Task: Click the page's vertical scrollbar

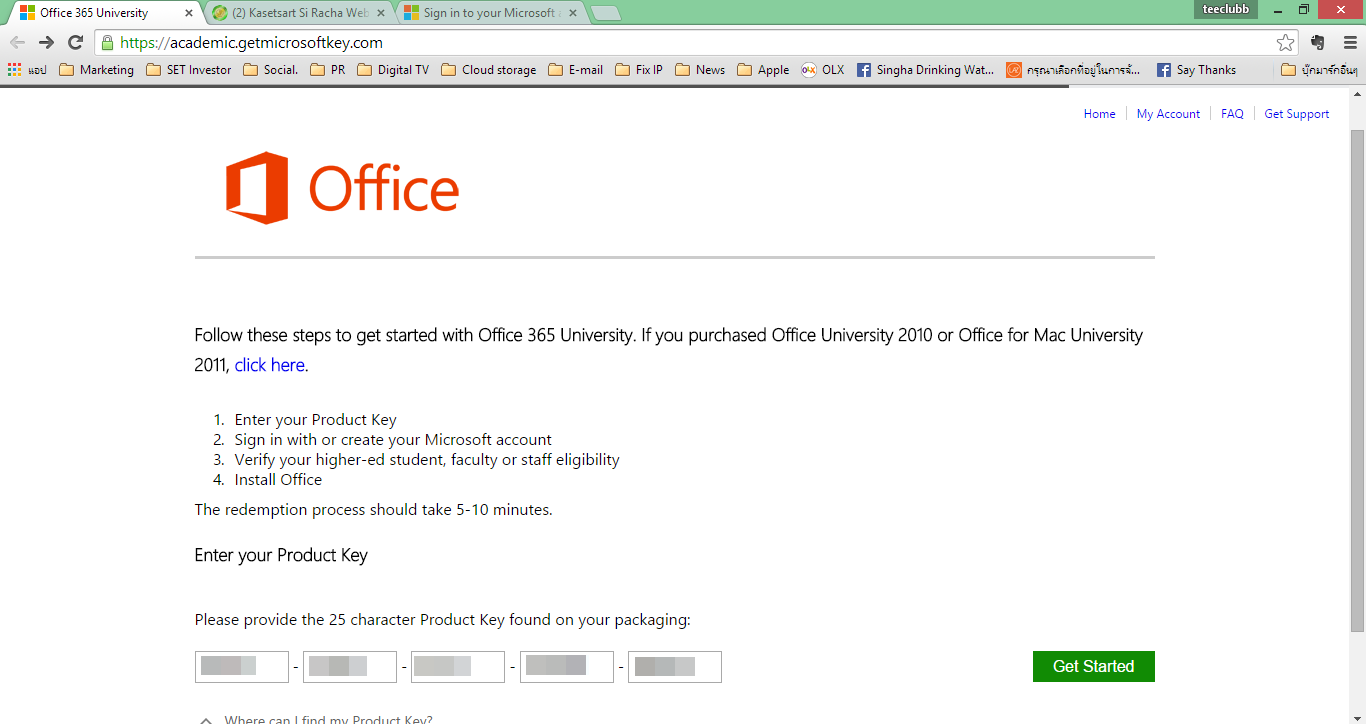Action: pyautogui.click(x=1357, y=380)
